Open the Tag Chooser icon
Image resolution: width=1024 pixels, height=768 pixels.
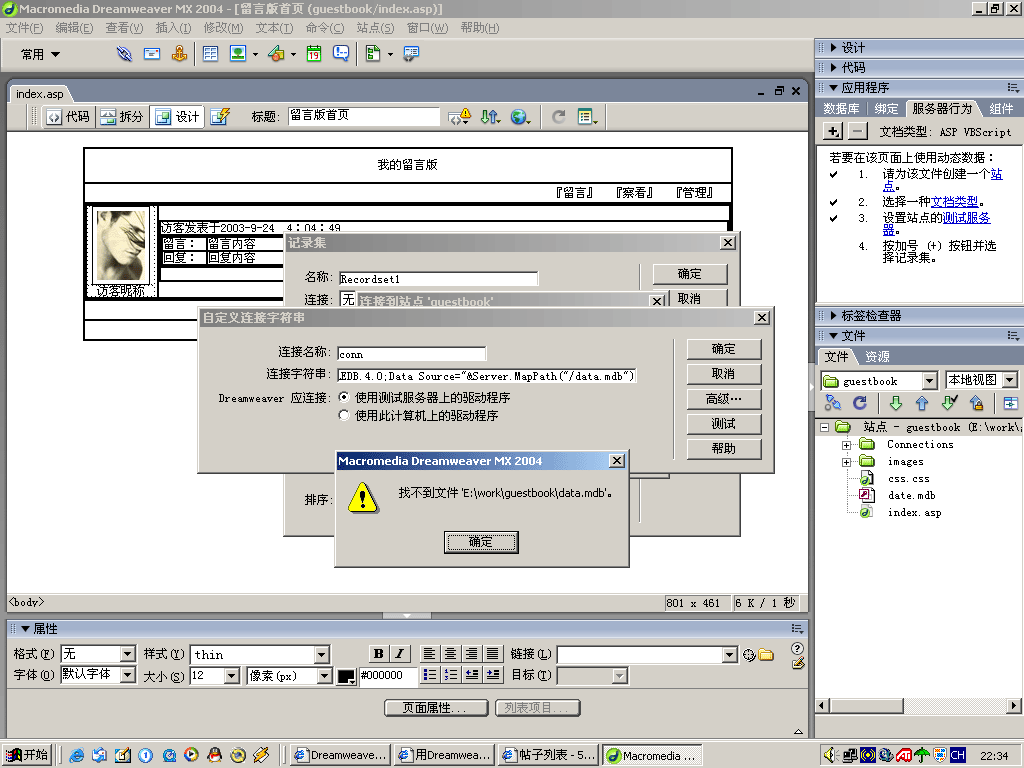click(411, 54)
